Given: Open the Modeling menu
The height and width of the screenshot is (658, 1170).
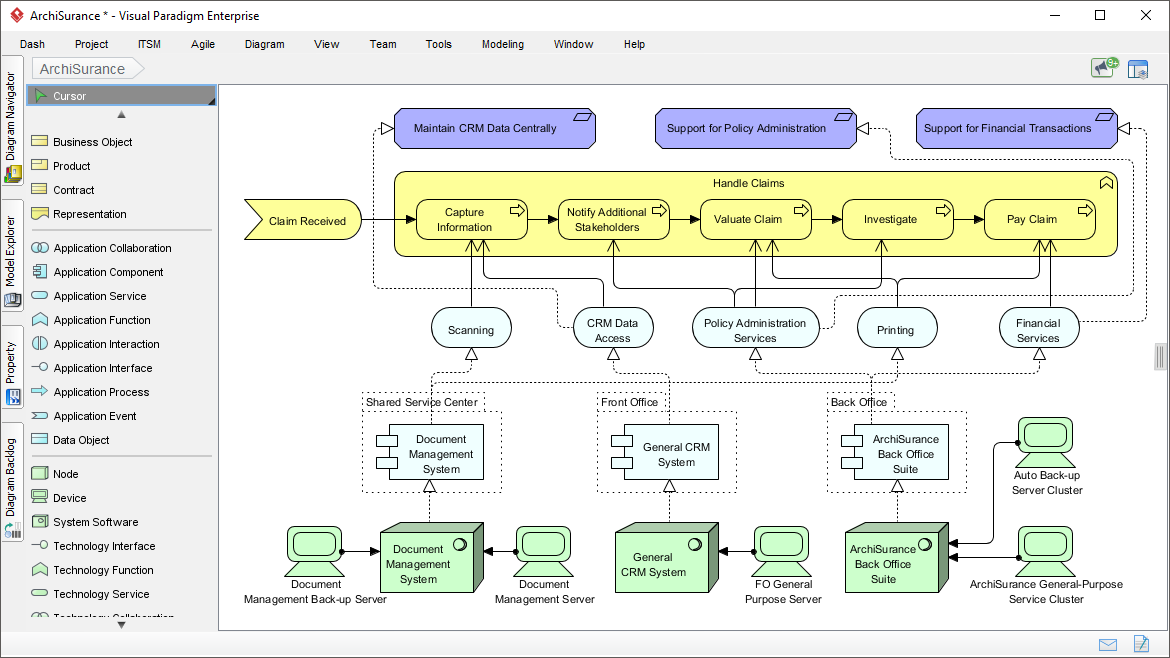Looking at the screenshot, I should [502, 44].
